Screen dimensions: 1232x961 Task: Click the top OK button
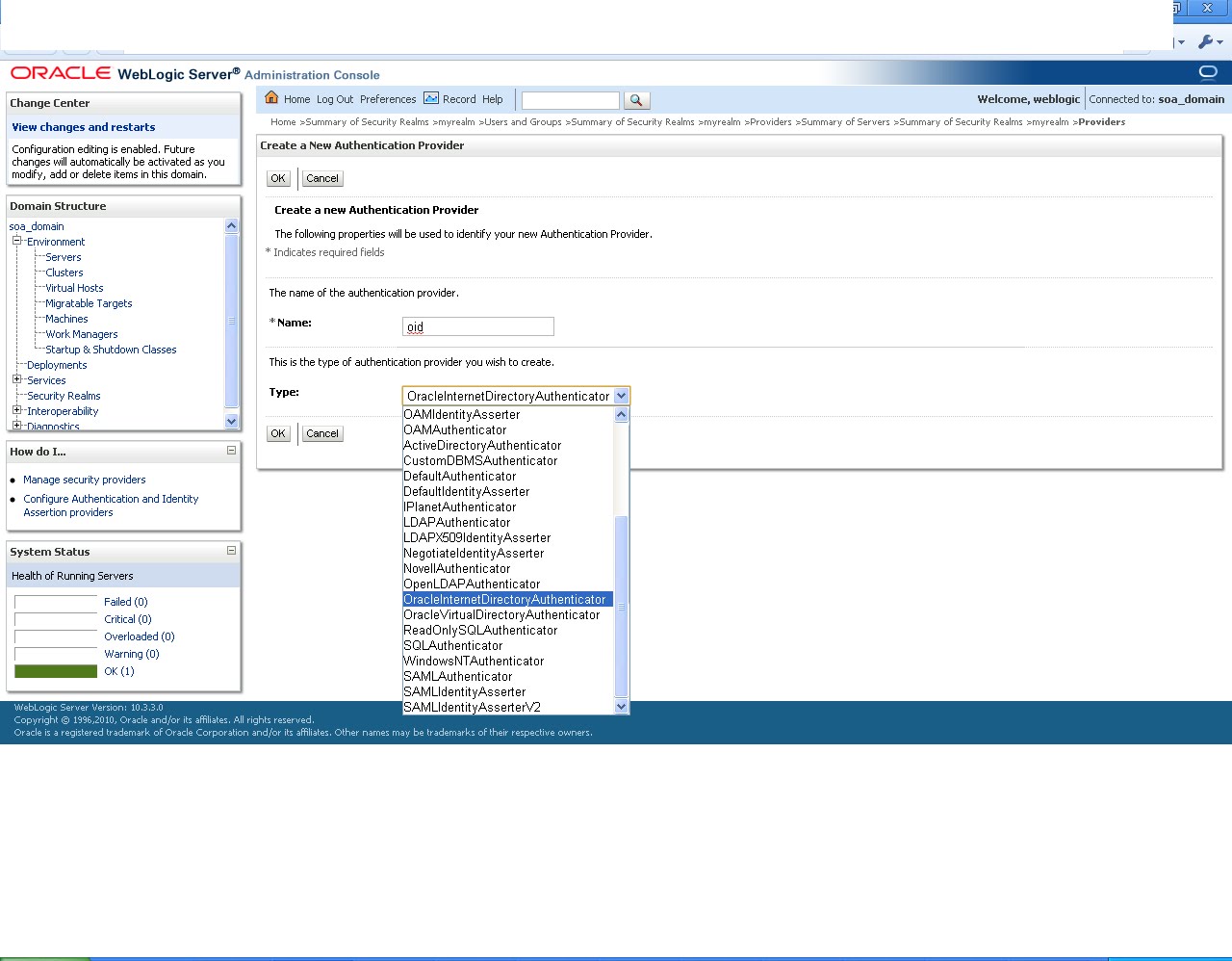coord(278,178)
